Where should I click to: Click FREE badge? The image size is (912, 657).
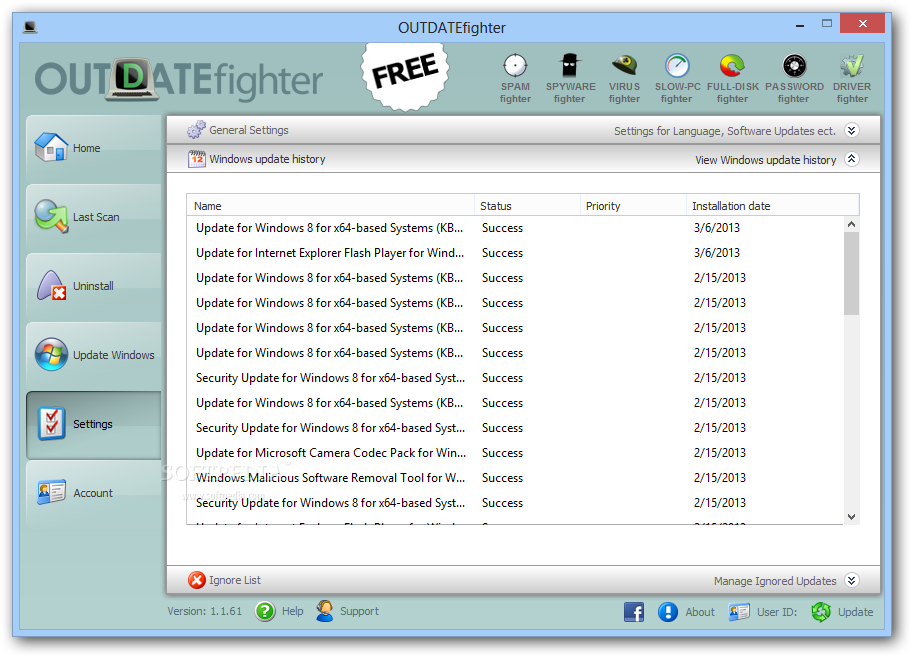click(x=405, y=76)
